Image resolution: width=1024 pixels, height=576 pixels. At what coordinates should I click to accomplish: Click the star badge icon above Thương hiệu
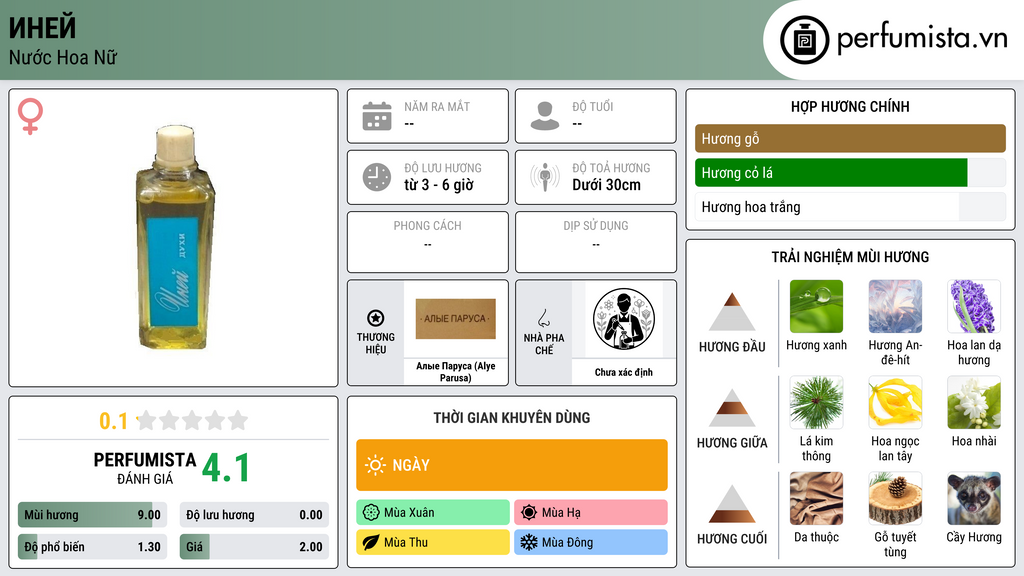[x=376, y=318]
